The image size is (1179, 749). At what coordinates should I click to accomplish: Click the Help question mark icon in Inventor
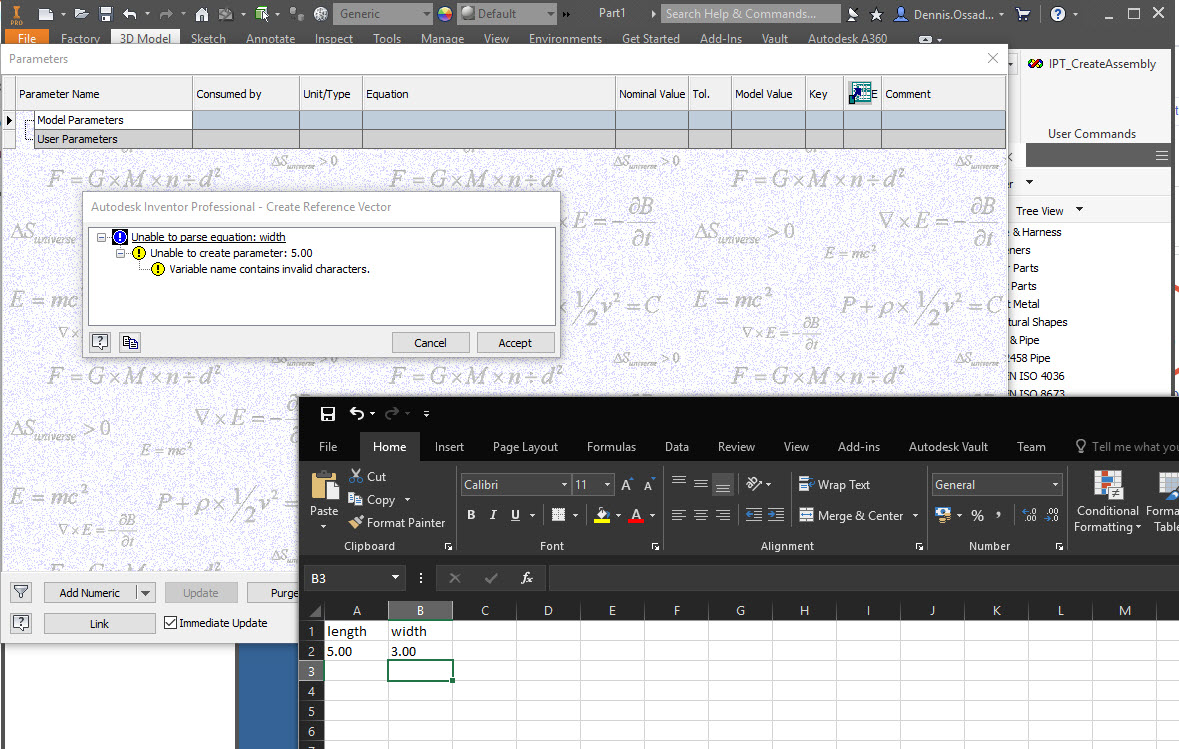tap(1058, 14)
